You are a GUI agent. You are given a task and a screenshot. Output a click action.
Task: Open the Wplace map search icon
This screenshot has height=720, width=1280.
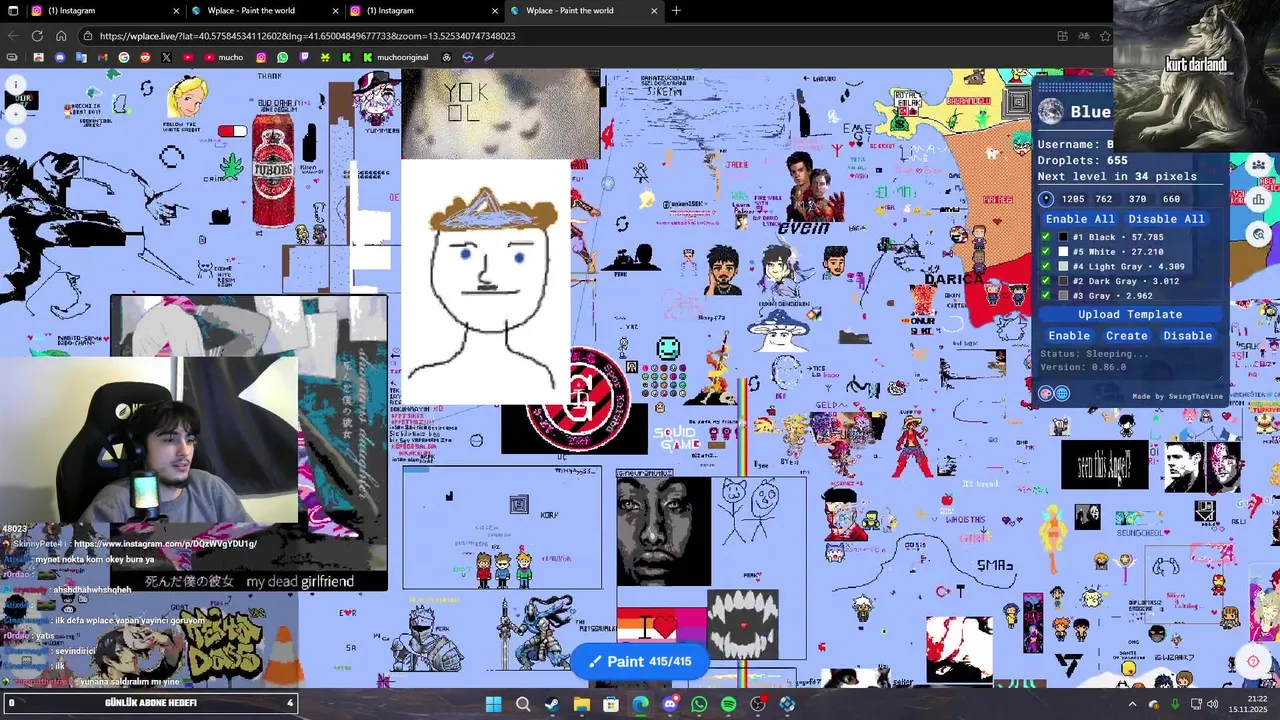click(x=1259, y=234)
